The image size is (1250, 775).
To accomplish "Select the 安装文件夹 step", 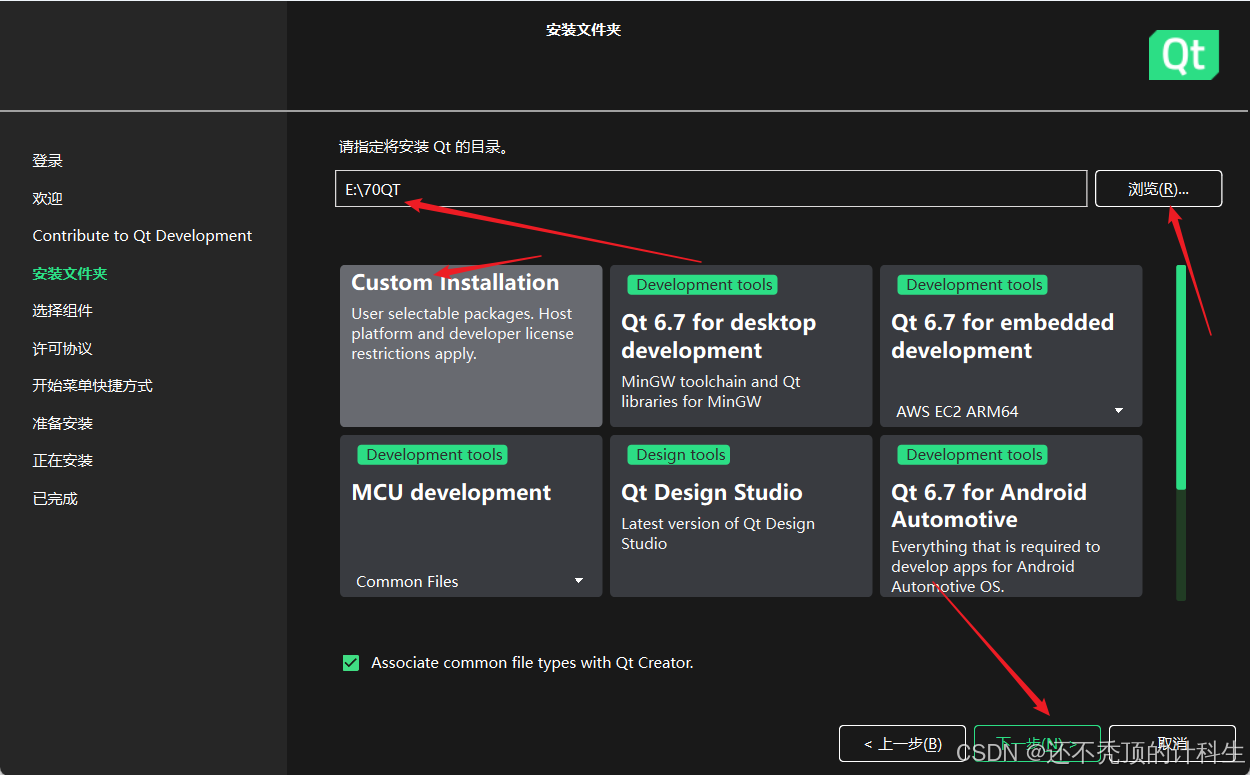I will coord(70,273).
